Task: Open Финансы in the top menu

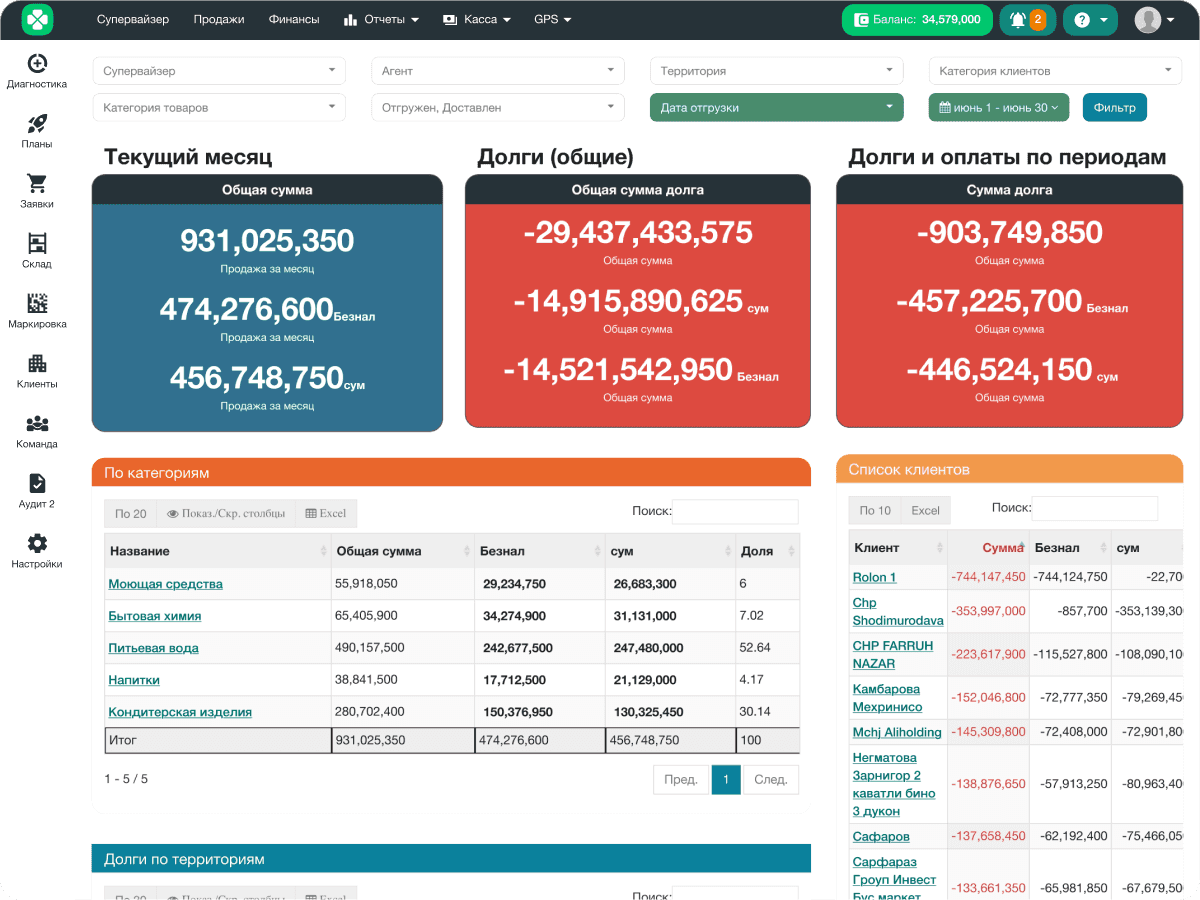Action: 294,19
